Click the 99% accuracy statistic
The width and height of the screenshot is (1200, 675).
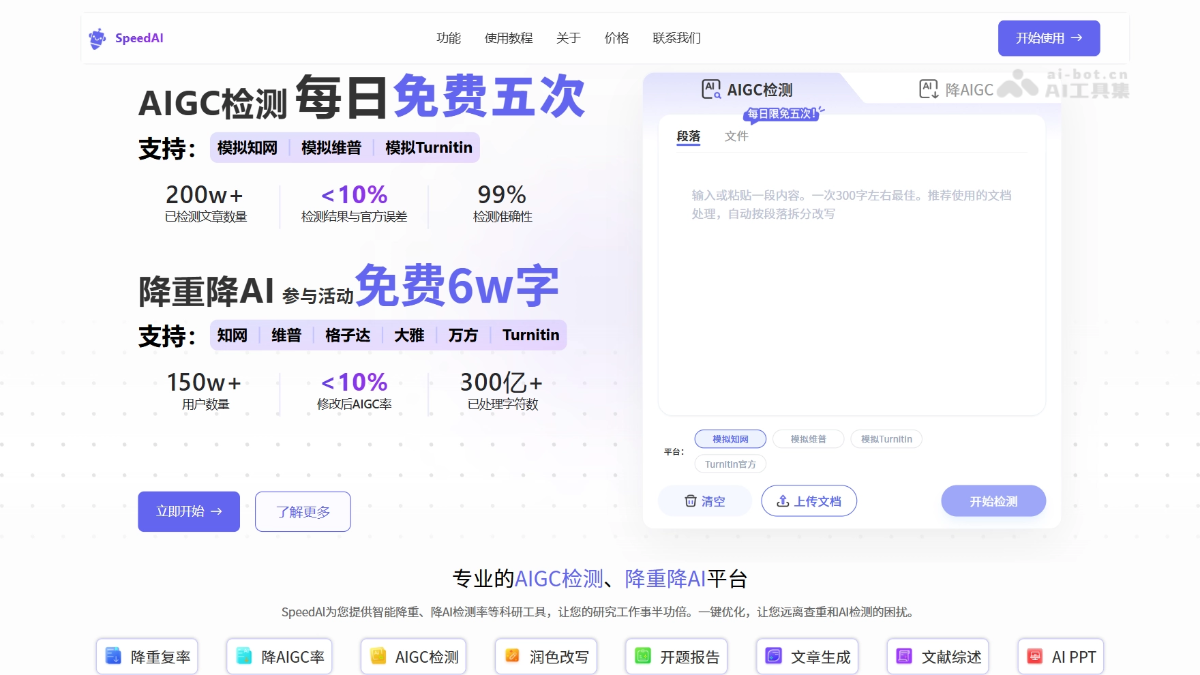point(502,202)
